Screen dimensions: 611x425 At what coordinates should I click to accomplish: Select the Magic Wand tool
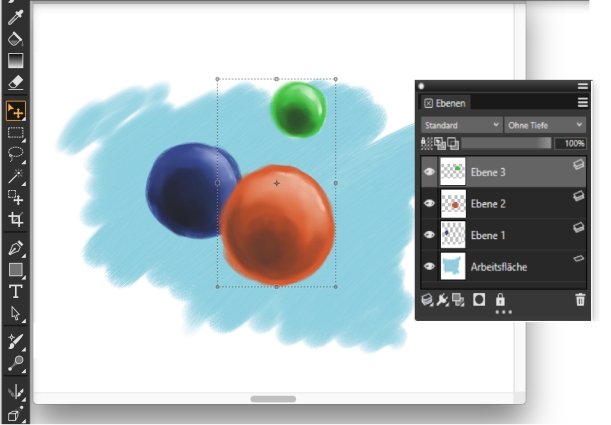pyautogui.click(x=16, y=176)
